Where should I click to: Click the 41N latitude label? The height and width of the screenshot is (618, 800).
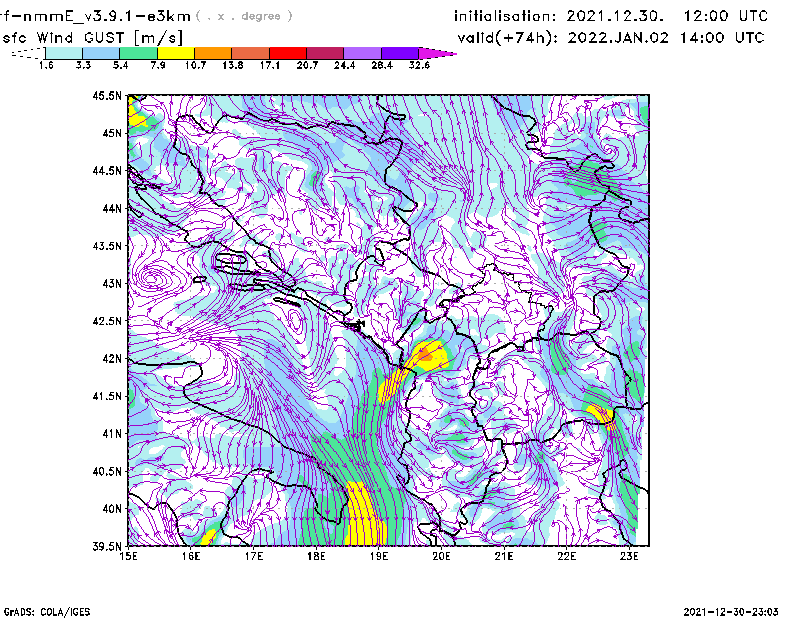click(x=112, y=433)
